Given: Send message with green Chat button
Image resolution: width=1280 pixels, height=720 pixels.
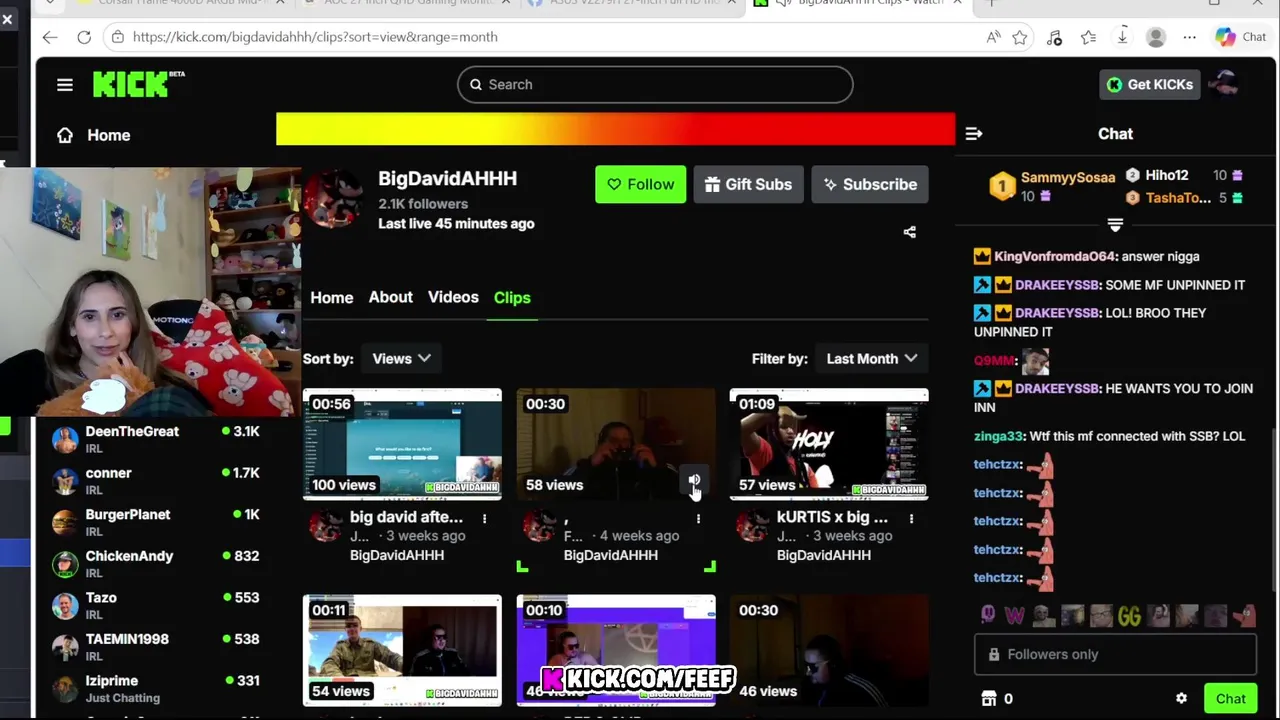Looking at the screenshot, I should pyautogui.click(x=1231, y=699).
